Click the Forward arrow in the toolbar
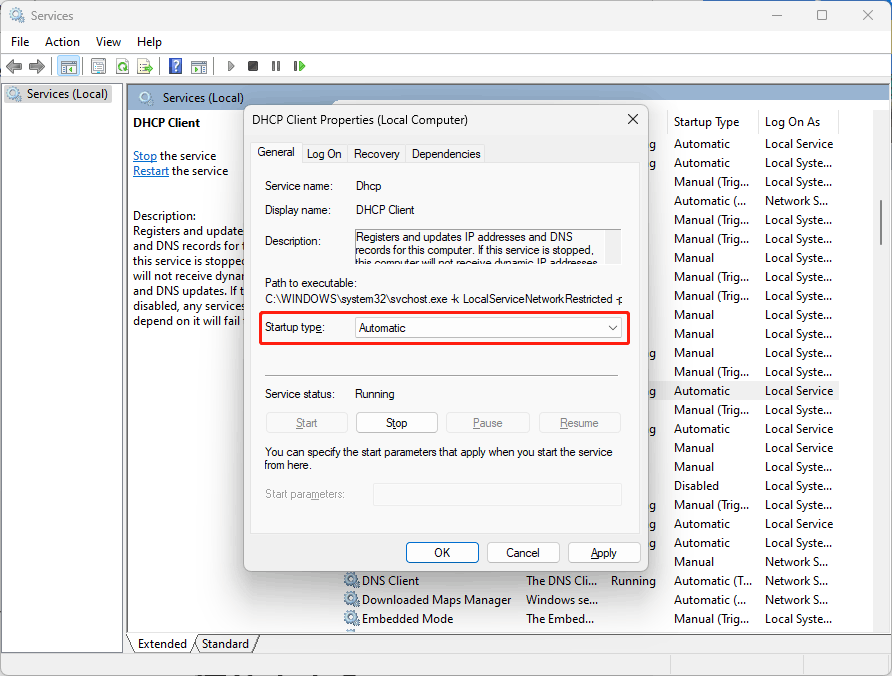 point(37,67)
